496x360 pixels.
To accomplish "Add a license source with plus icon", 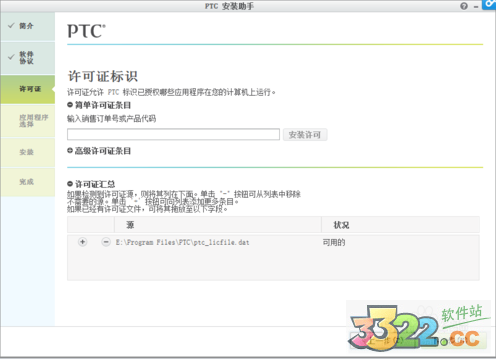I will coord(82,242).
